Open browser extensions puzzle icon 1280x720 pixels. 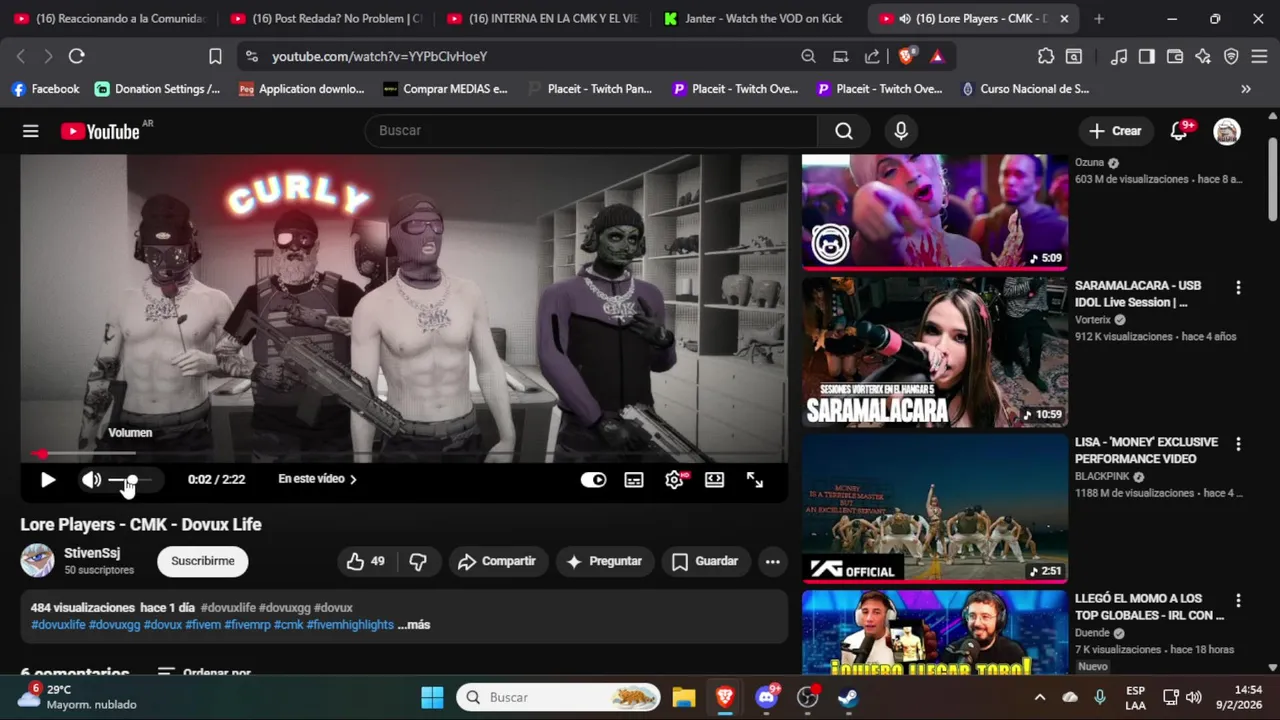[x=1046, y=57]
